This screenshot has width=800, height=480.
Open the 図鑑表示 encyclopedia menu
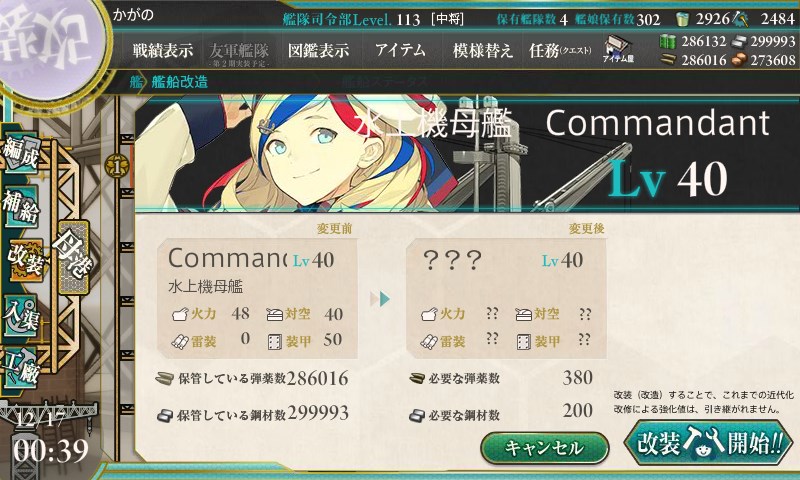tap(318, 50)
